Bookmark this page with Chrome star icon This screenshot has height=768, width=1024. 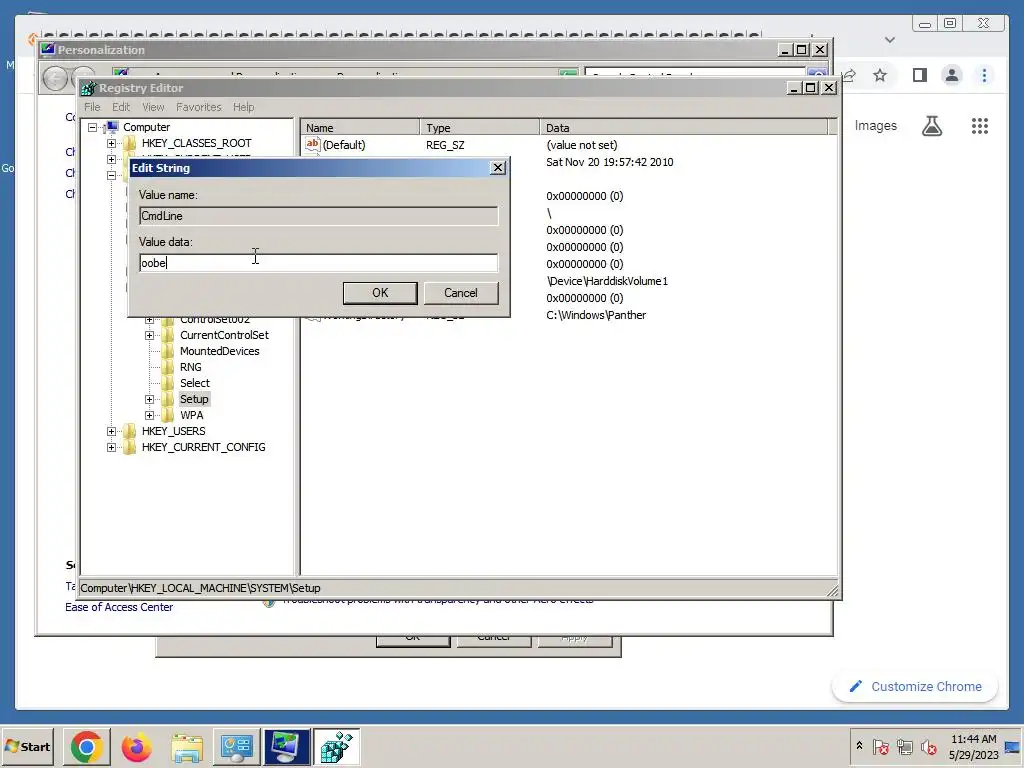click(x=880, y=75)
